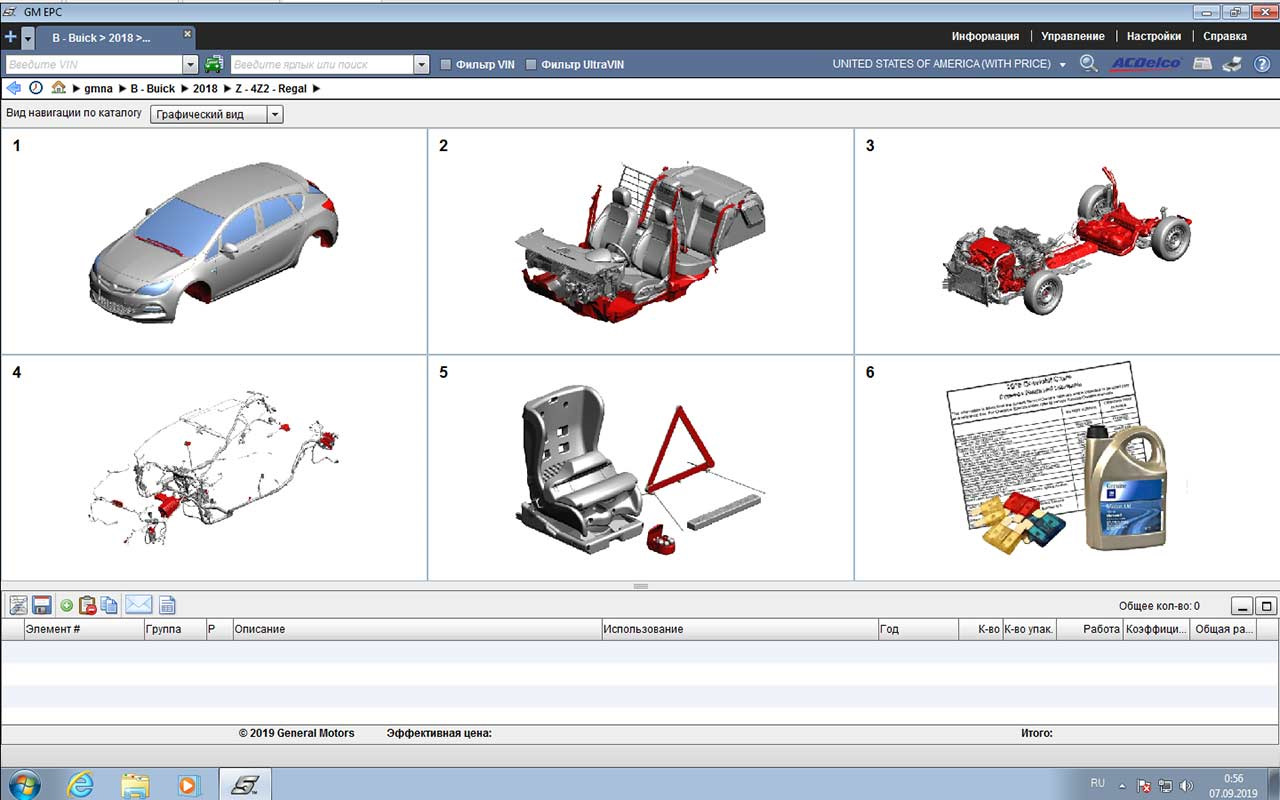Expand the arrow before '2018' breadcrumb
Screen dimensions: 1280x800
pos(184,89)
